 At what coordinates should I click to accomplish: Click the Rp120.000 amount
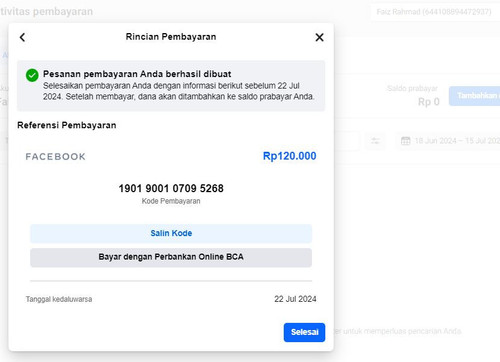pos(289,156)
